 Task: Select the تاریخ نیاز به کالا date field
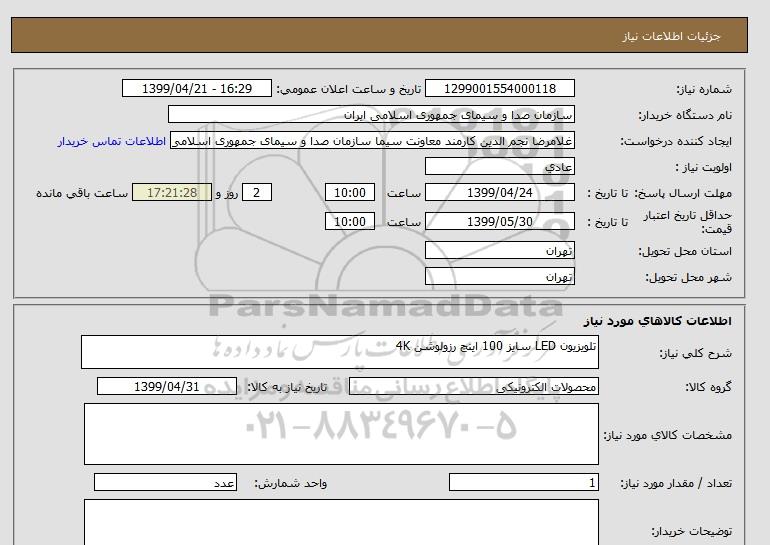(167, 387)
